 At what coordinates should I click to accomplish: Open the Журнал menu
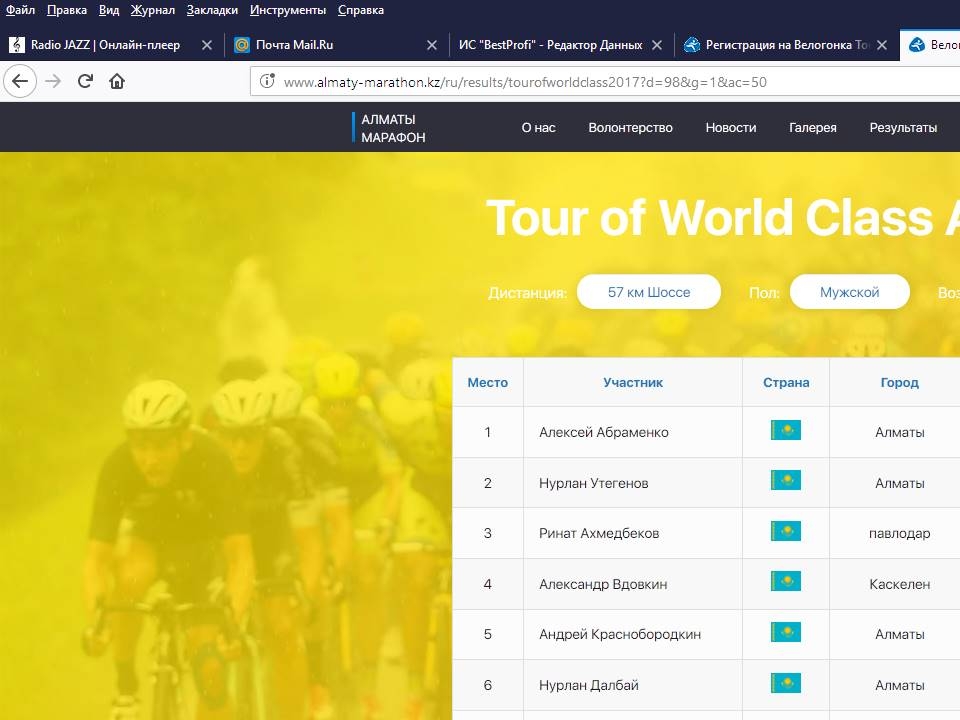152,10
